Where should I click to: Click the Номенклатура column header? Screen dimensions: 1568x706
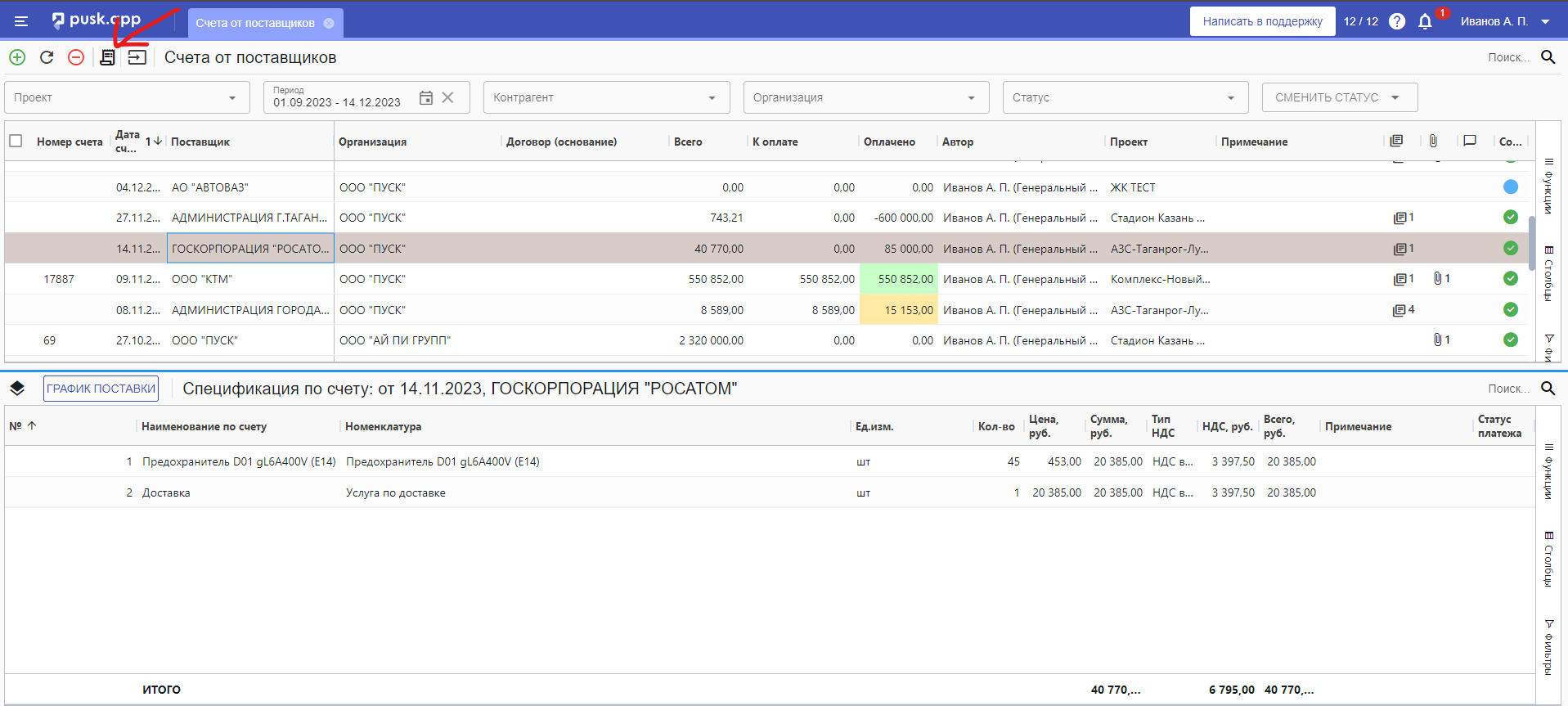coord(384,426)
